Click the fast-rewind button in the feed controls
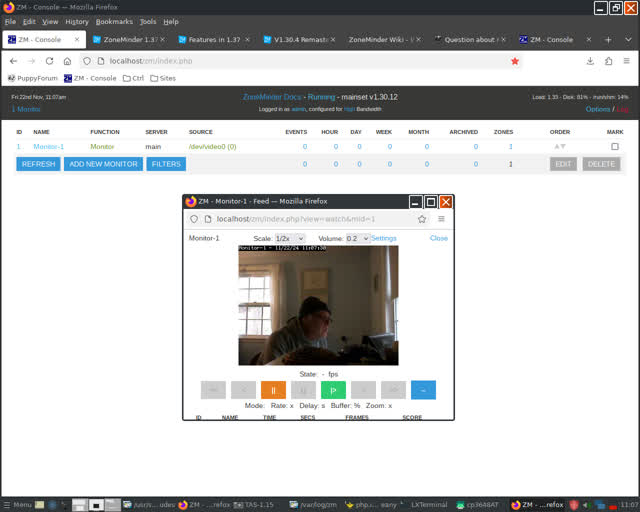Viewport: 640px width, 512px height. (213, 390)
